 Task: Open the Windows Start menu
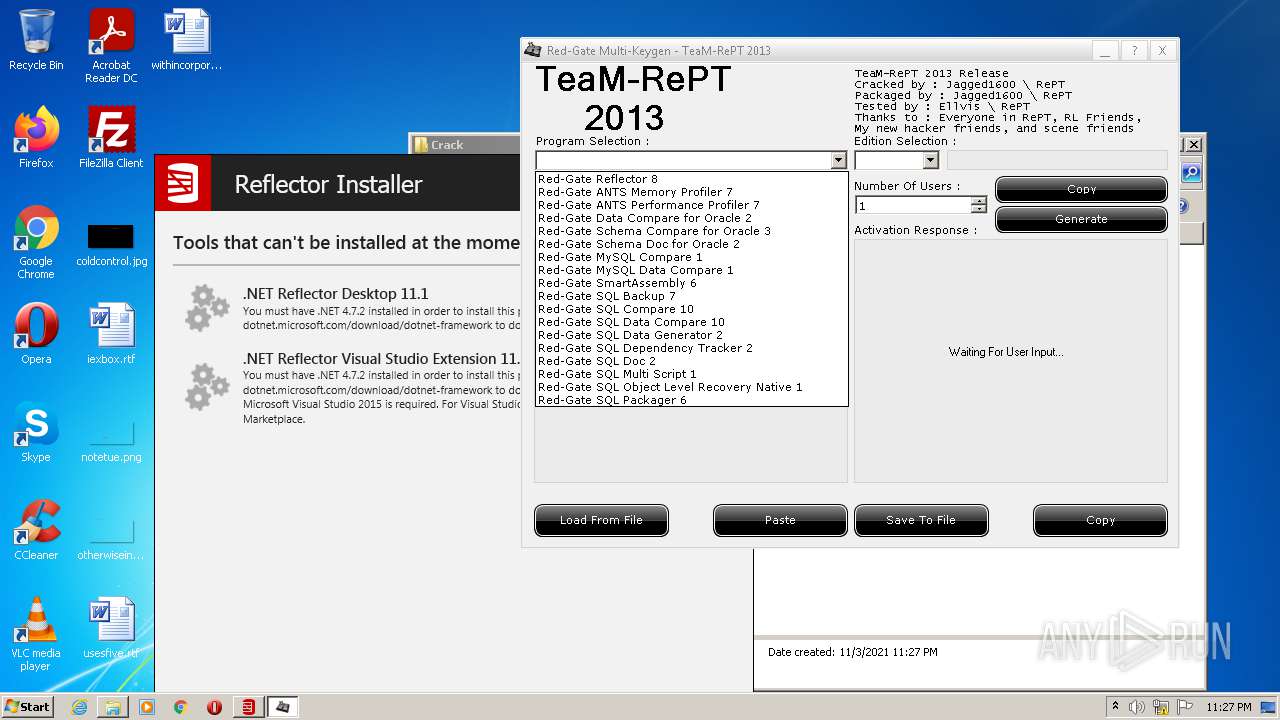click(x=28, y=707)
